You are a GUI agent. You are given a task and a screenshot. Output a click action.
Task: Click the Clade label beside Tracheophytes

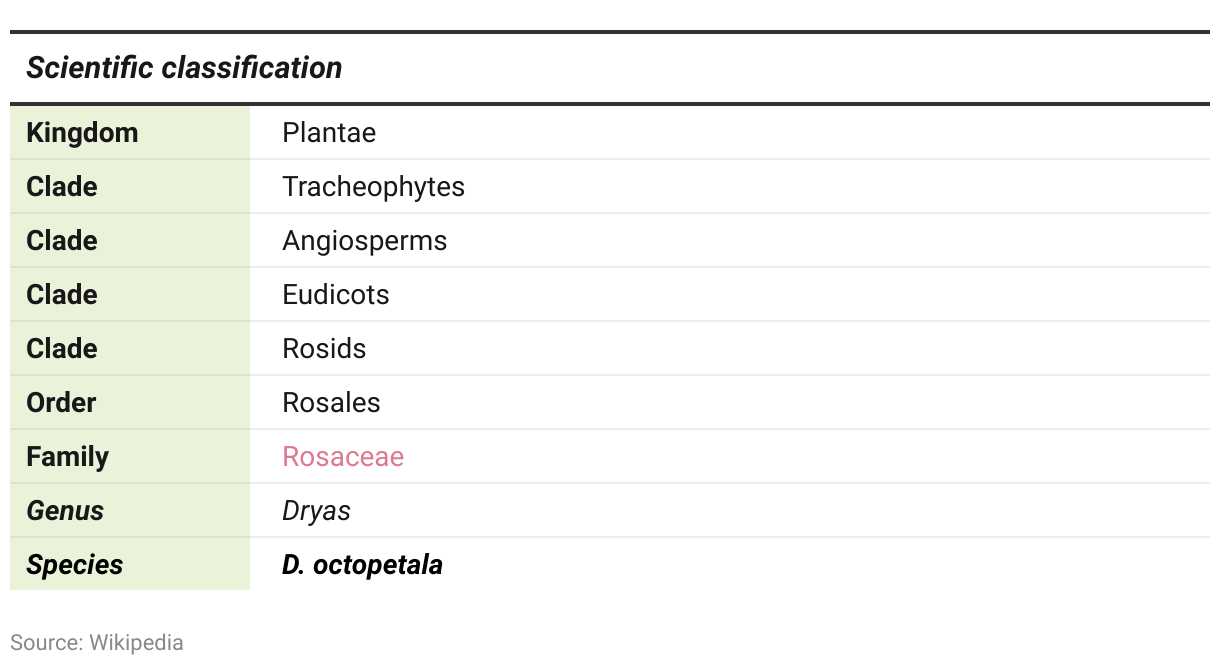point(62,187)
